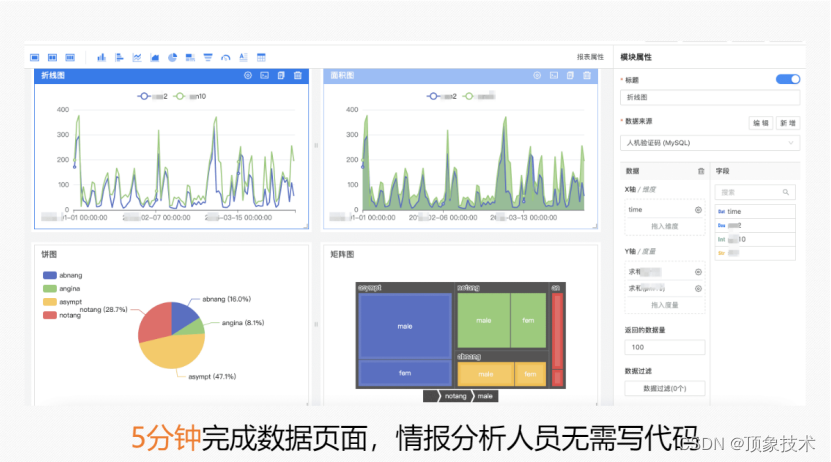Add a pie chart from toolbar
Image resolution: width=831 pixels, height=462 pixels.
172,57
